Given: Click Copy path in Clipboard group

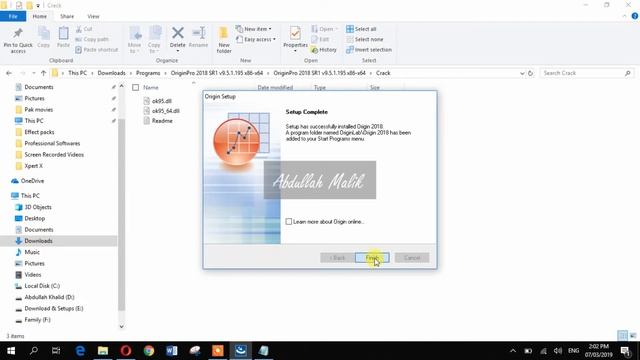Looking at the screenshot, I should tap(92, 39).
